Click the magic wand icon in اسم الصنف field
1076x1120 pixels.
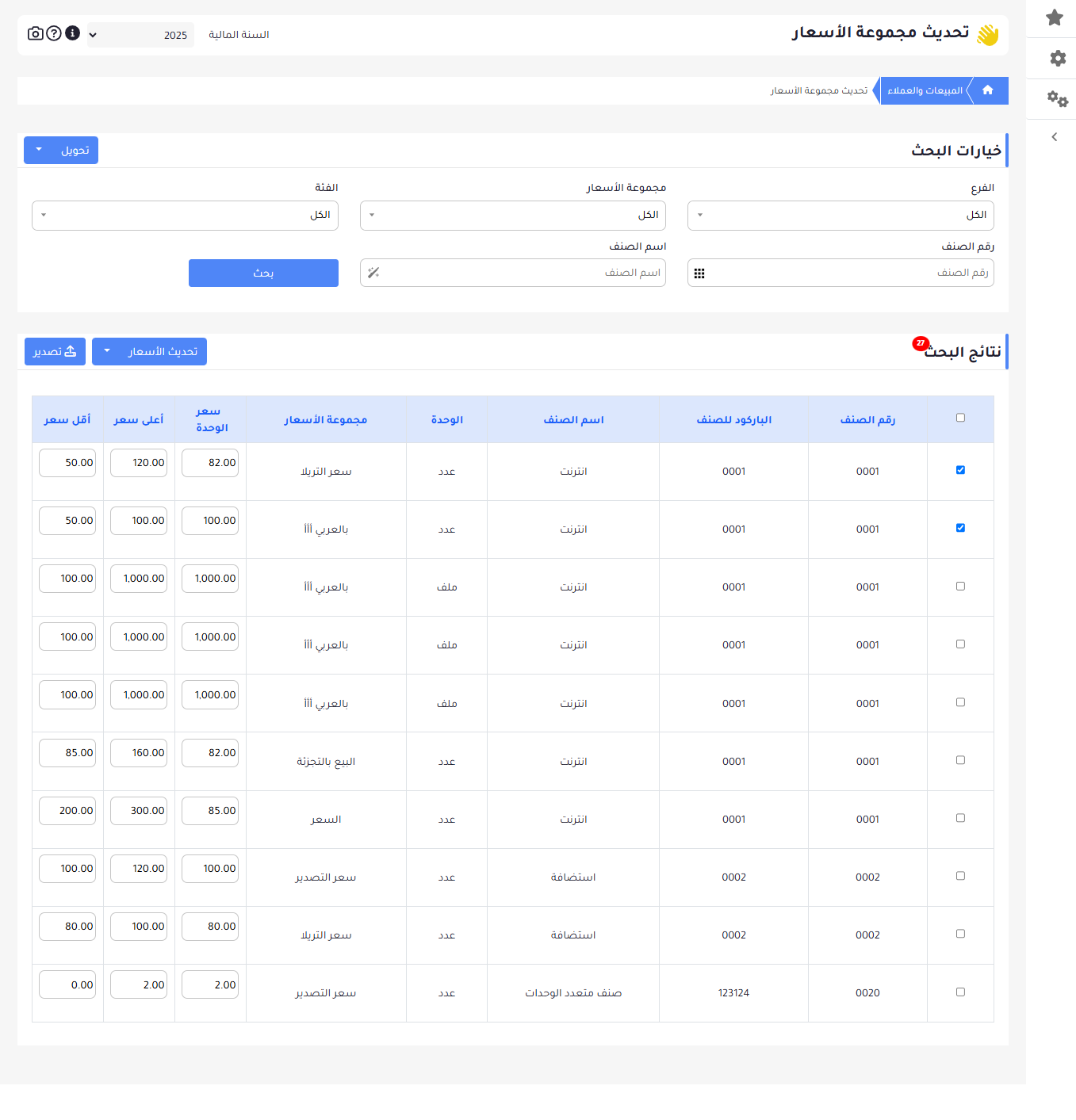click(373, 273)
